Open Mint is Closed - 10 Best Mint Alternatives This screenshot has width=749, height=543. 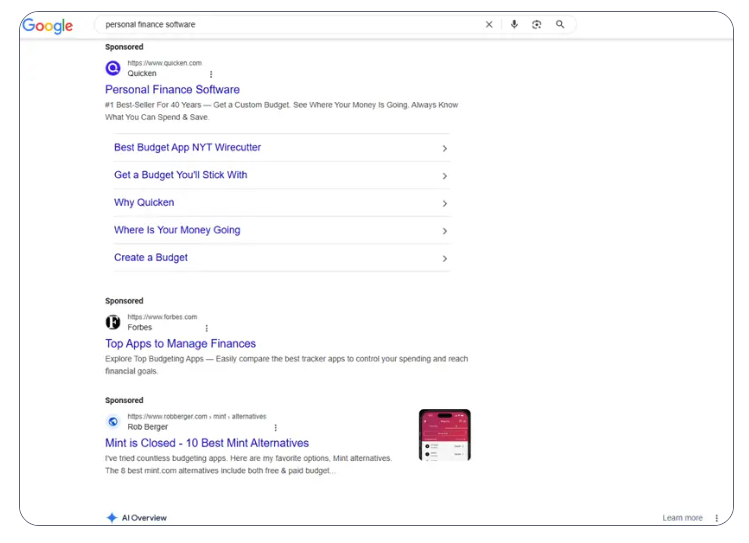click(x=207, y=443)
